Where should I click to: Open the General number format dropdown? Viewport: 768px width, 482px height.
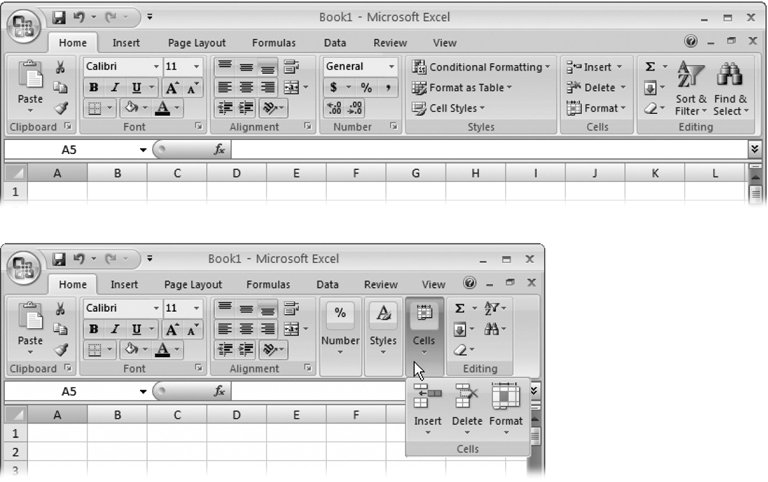359,67
